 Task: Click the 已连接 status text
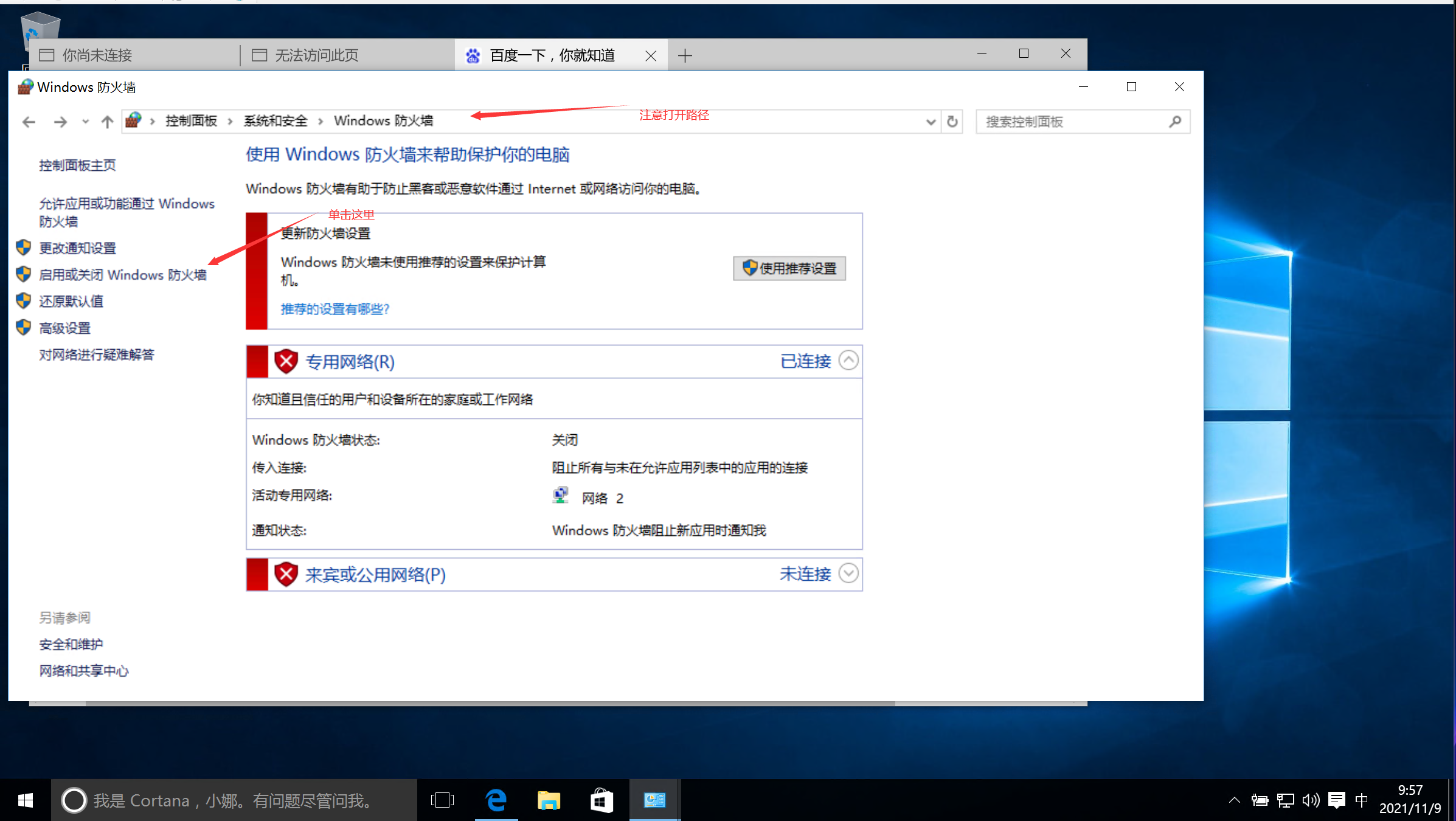pyautogui.click(x=805, y=361)
